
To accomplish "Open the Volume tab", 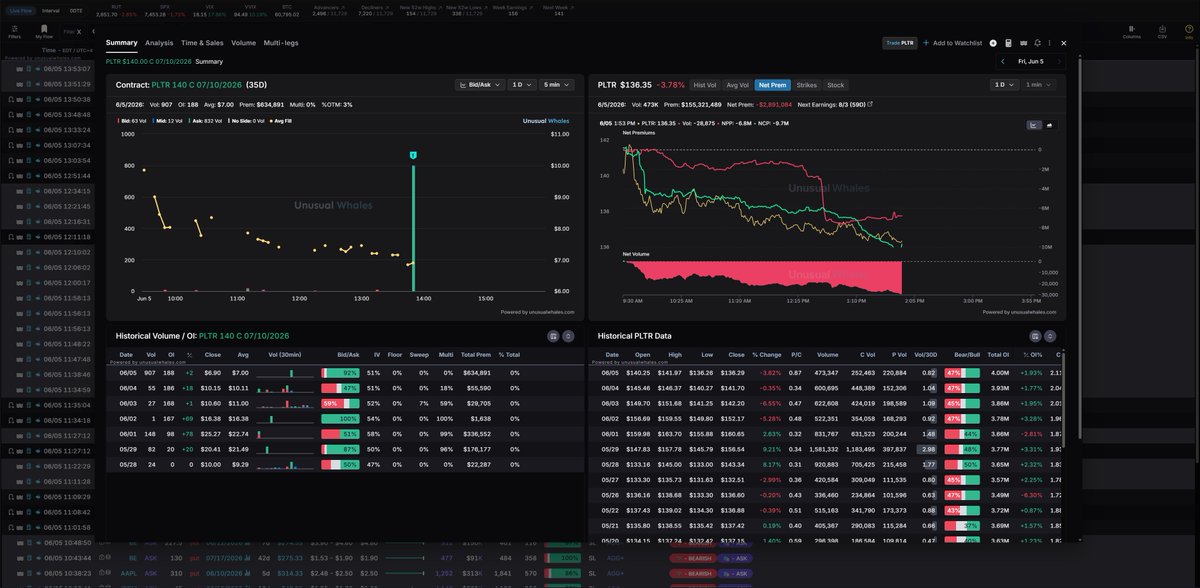I will (243, 43).
